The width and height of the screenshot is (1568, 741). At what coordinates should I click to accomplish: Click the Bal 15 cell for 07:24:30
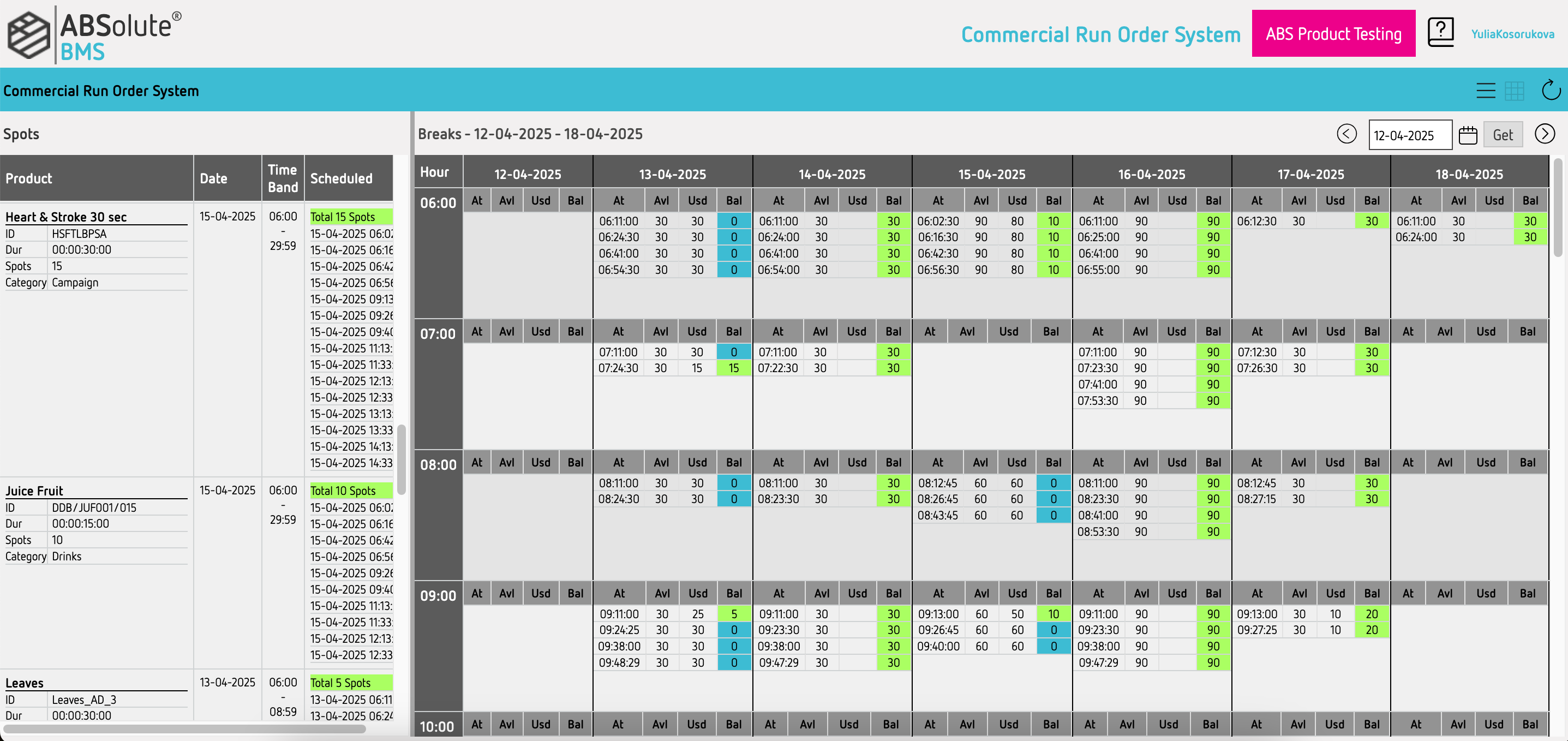[x=733, y=368]
